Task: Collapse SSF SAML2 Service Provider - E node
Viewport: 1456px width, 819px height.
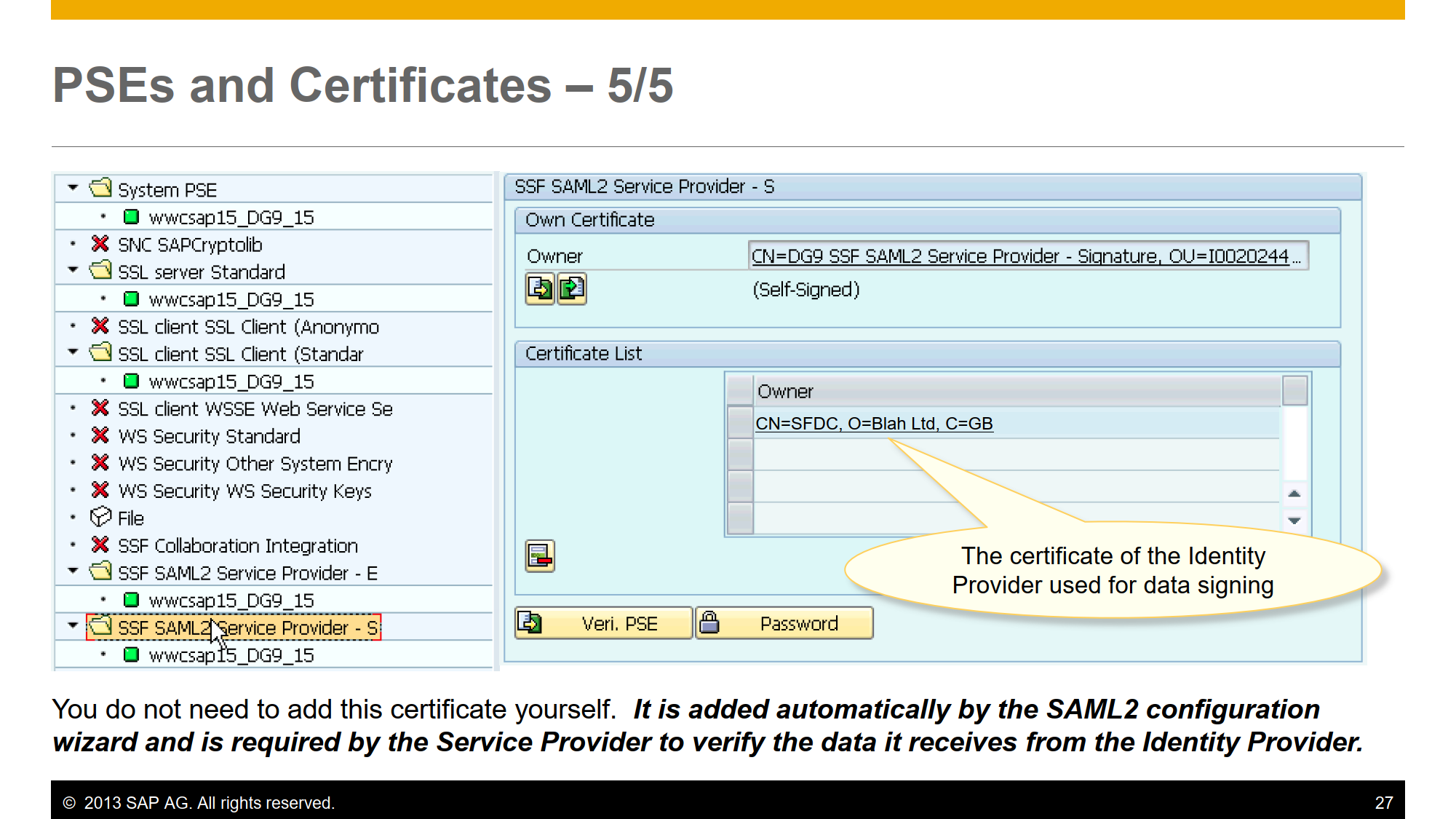Action: 73,571
